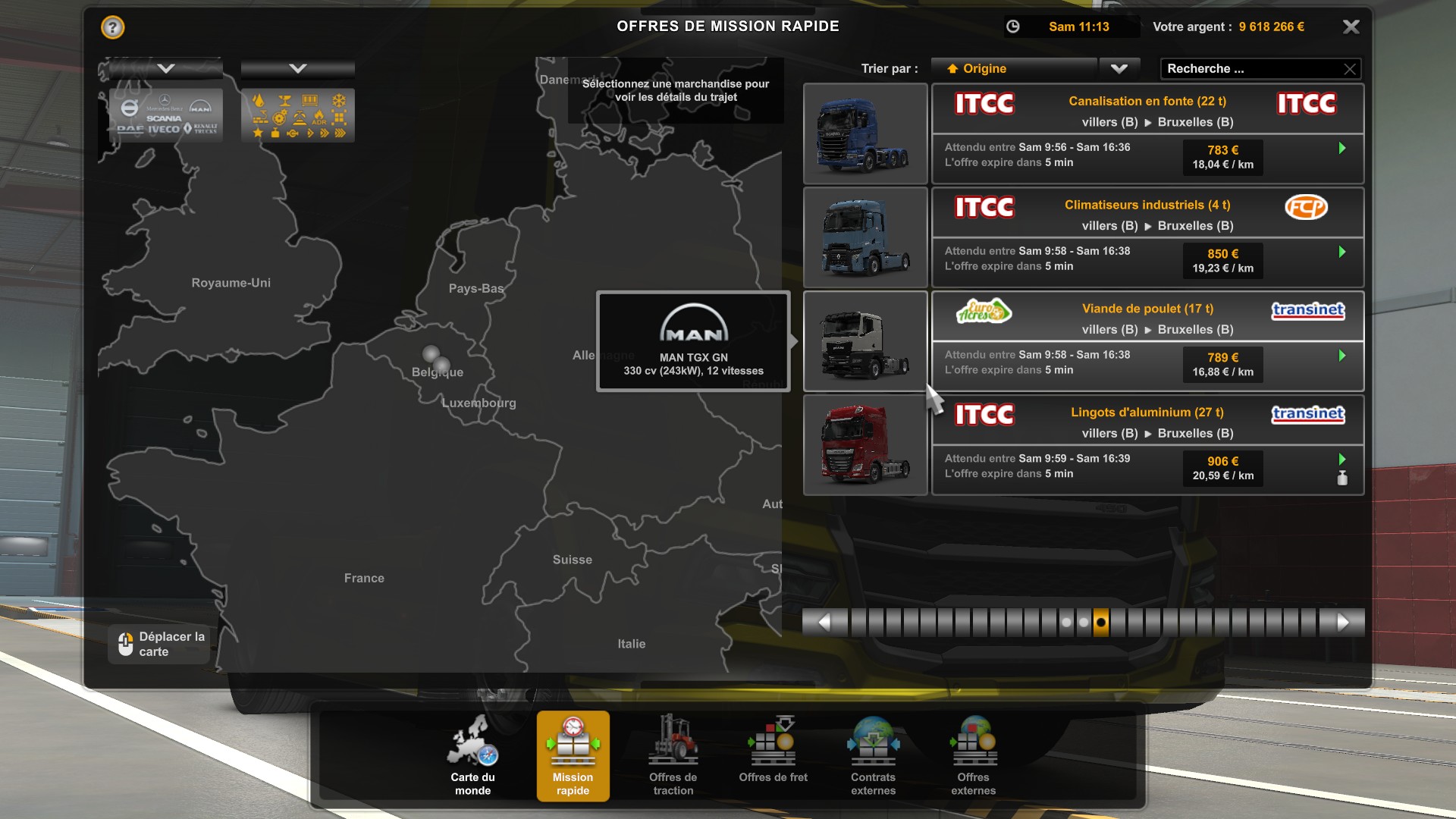The image size is (1456, 819).
Task: Toggle the refrigerated cargo snowflake filter
Action: point(339,100)
